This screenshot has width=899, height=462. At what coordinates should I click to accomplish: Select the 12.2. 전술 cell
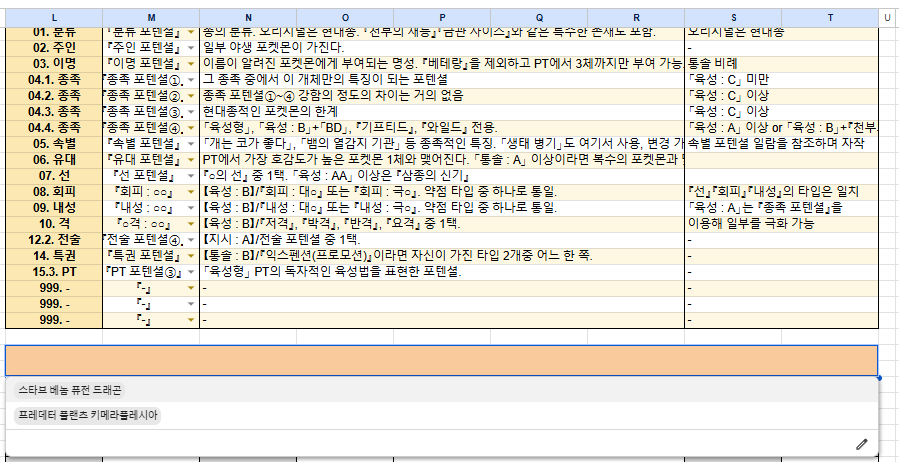point(54,240)
